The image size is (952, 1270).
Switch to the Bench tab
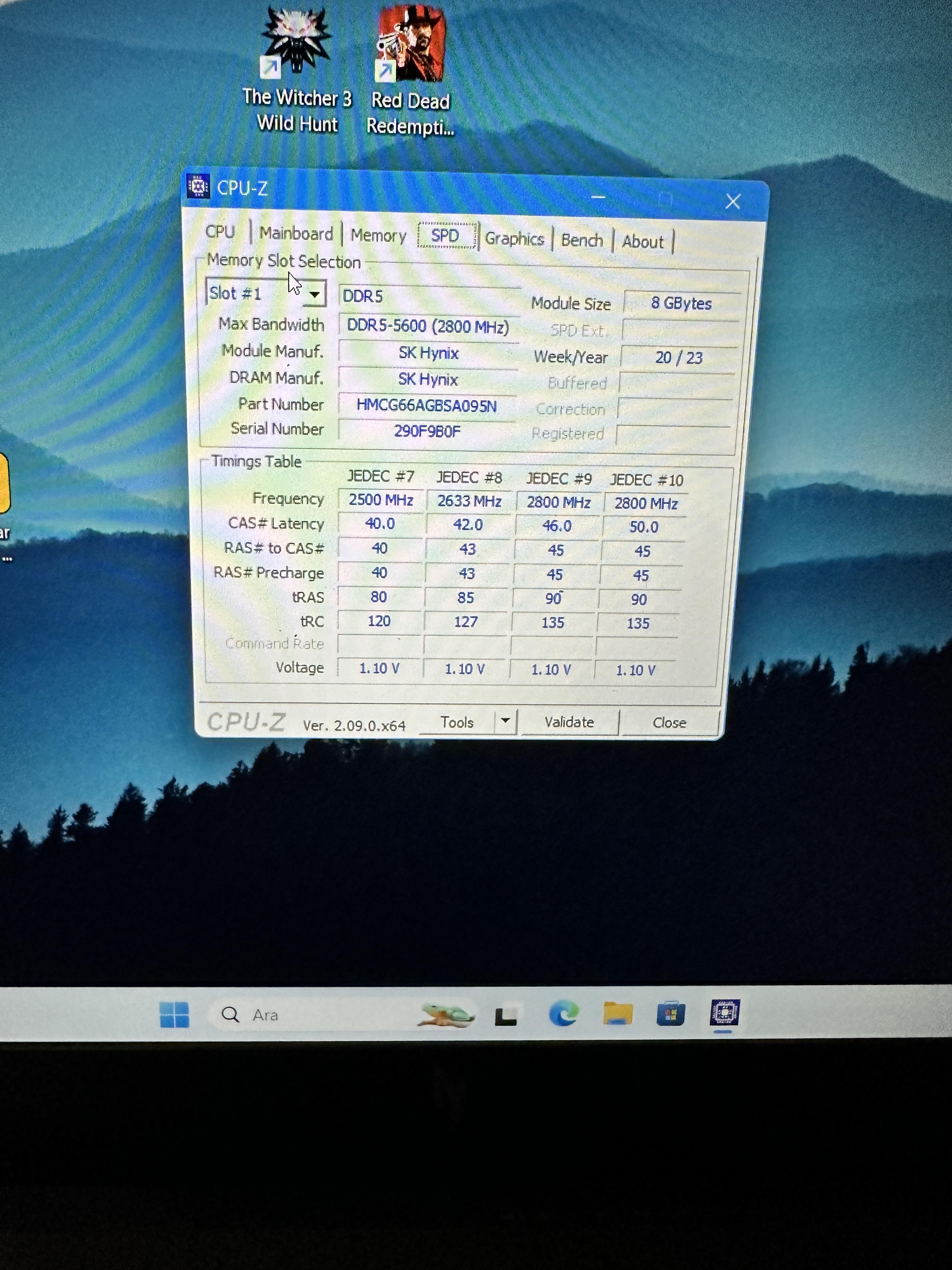tap(582, 240)
